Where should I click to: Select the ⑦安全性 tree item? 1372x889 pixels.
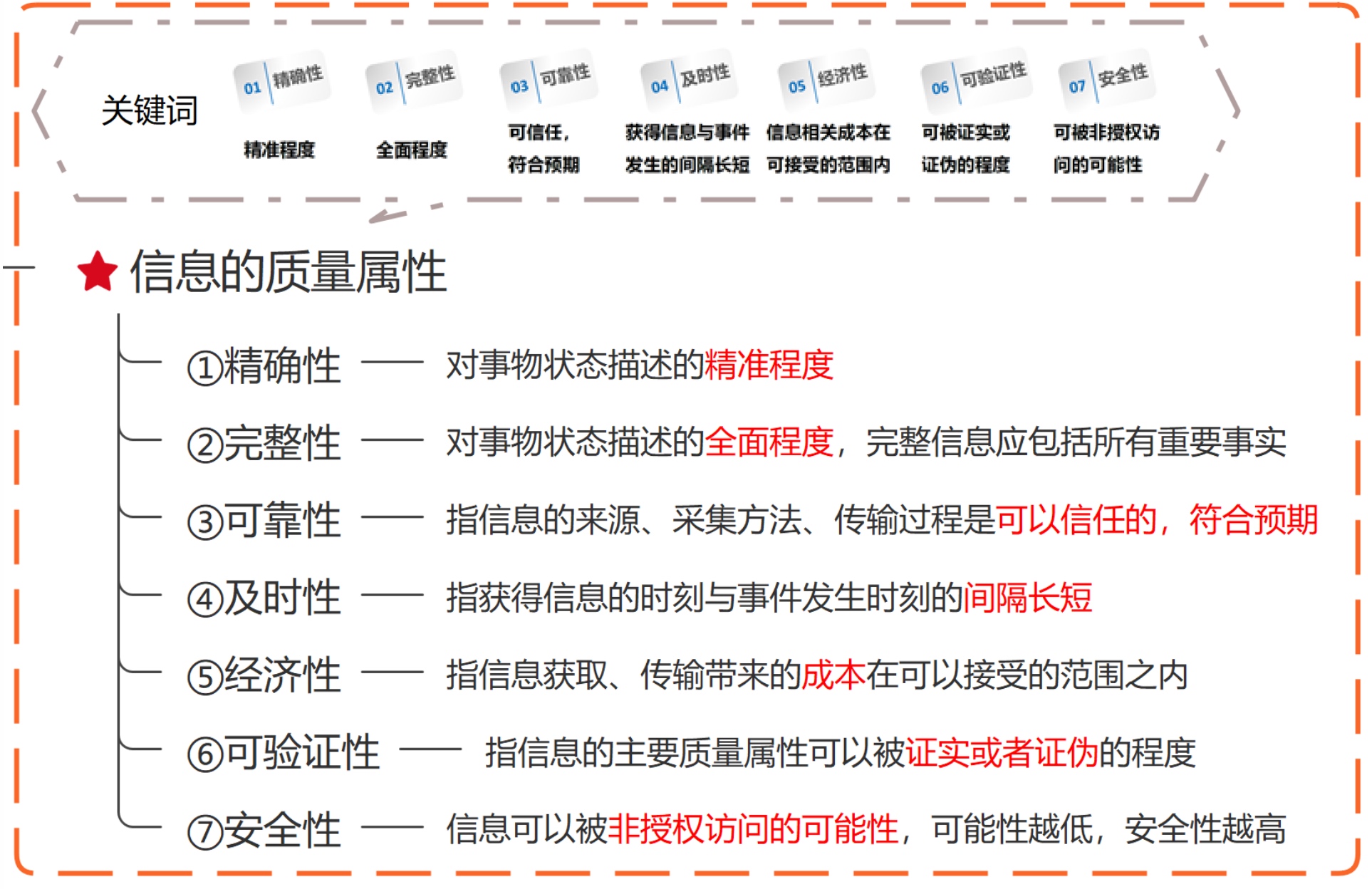(x=264, y=831)
